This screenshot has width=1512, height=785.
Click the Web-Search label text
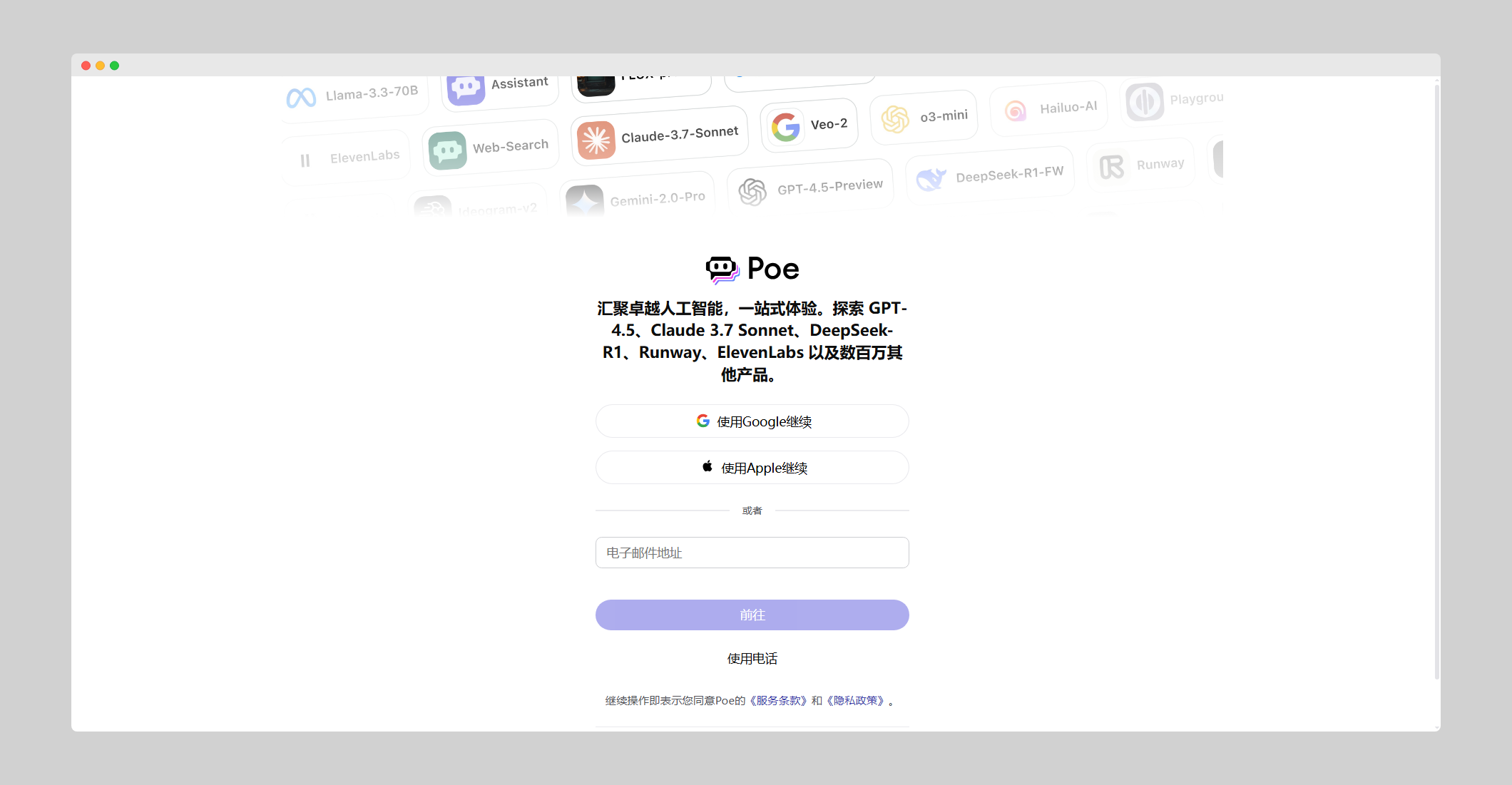511,146
